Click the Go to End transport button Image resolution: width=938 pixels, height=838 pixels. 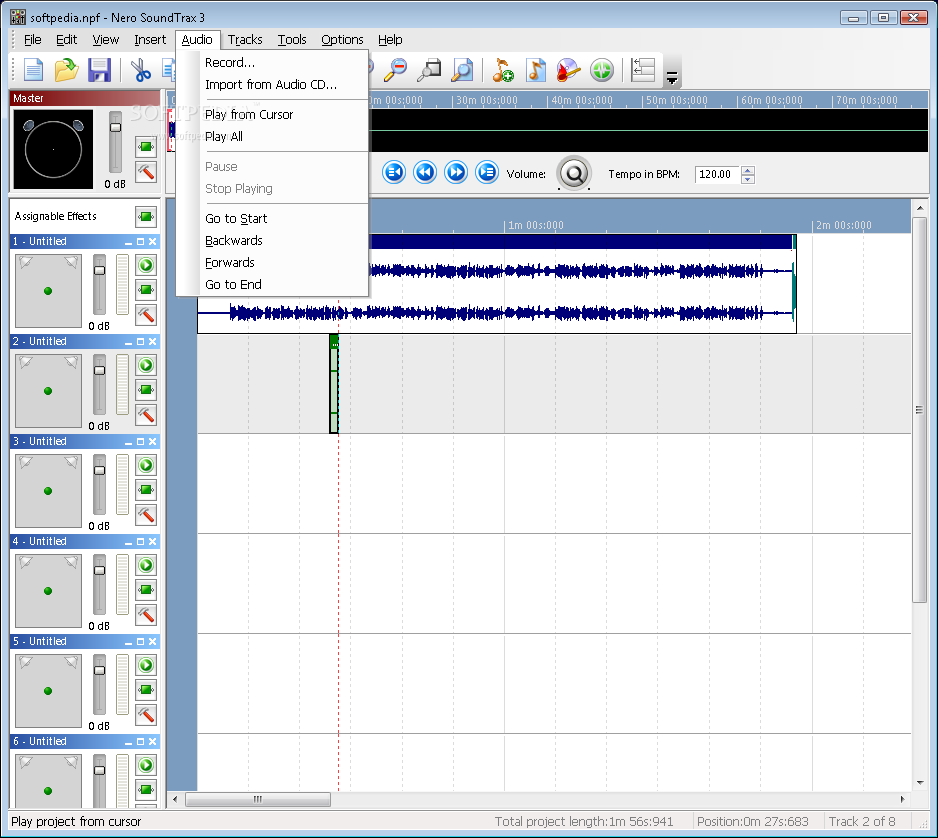(x=487, y=173)
